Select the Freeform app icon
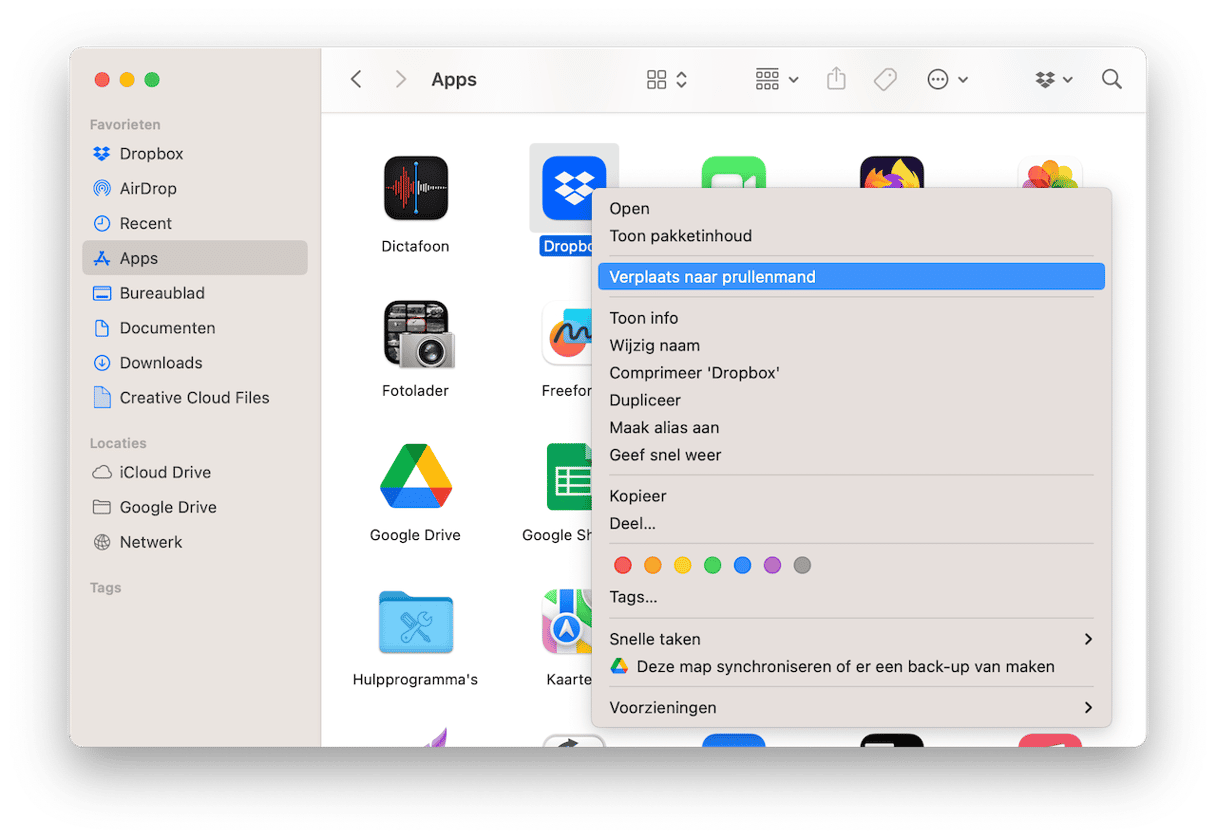 (567, 333)
